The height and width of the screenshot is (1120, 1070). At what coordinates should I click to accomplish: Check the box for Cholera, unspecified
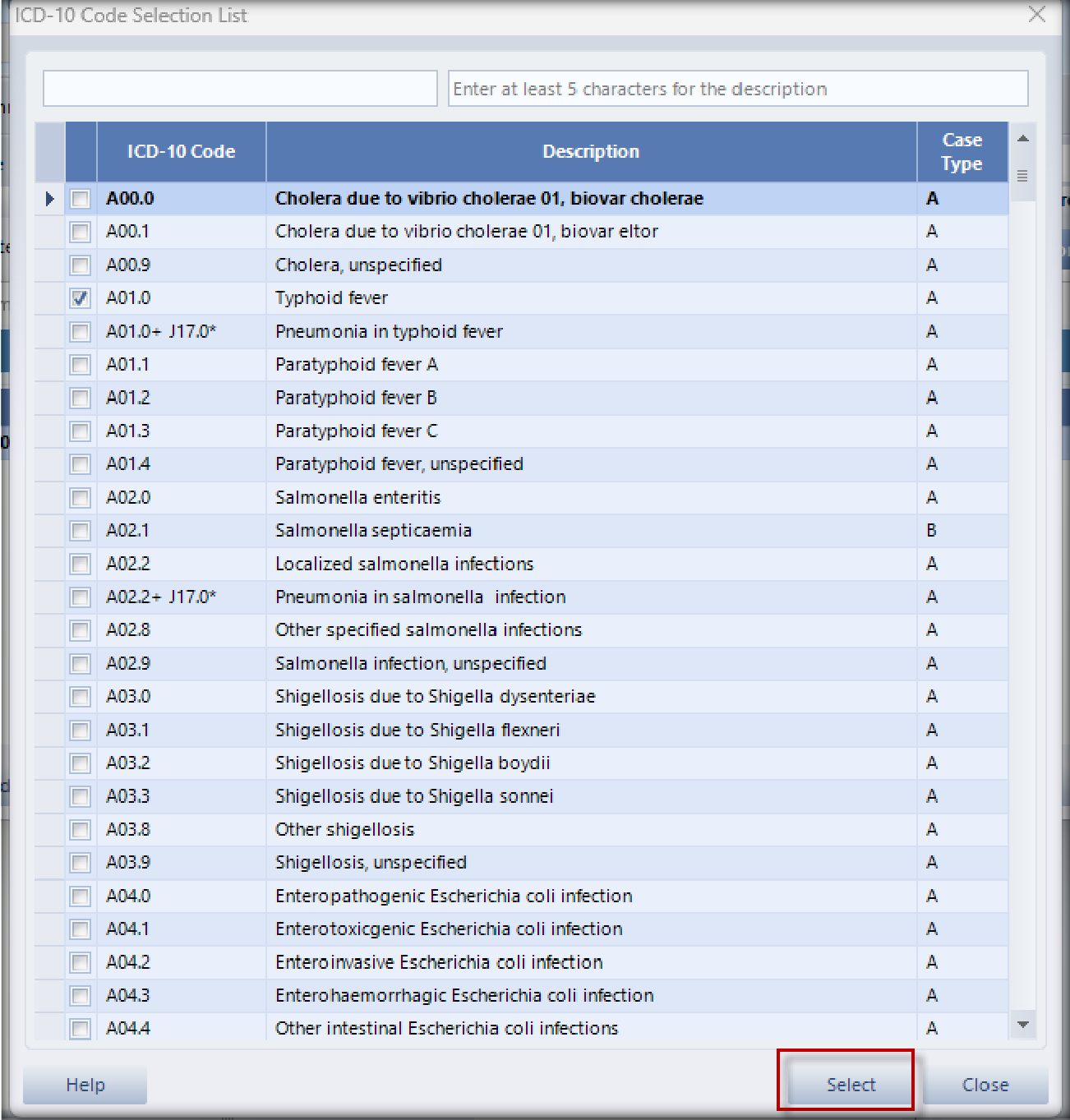pyautogui.click(x=81, y=265)
